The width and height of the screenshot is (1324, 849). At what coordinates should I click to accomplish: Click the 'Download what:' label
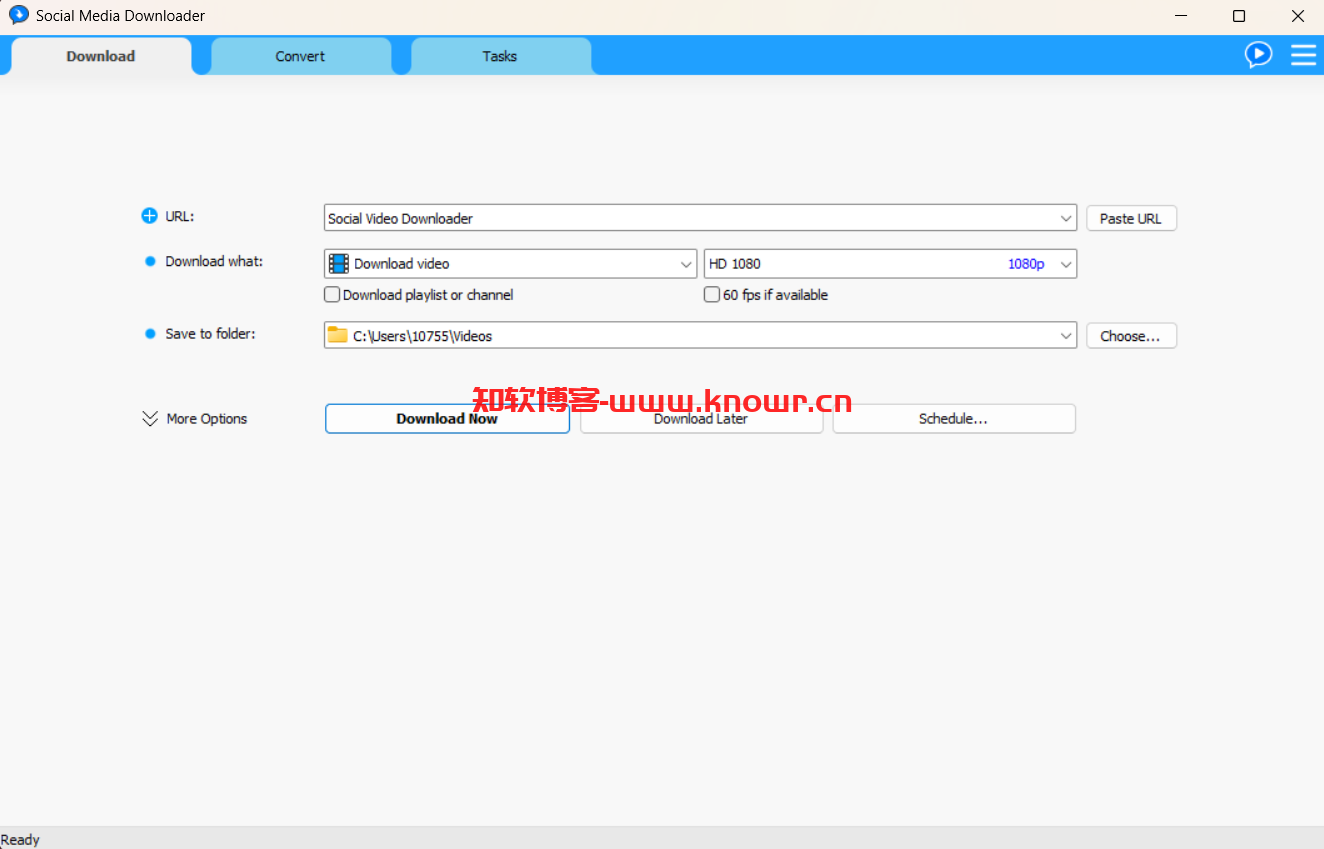click(214, 261)
